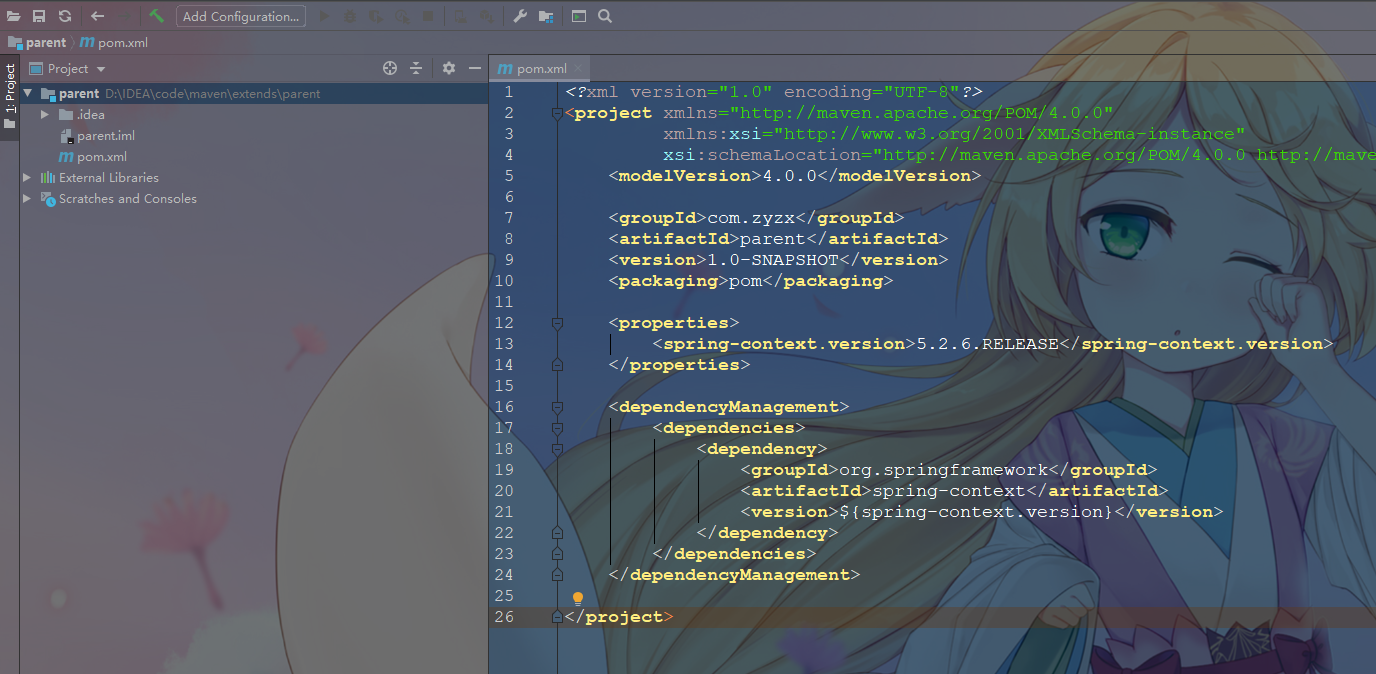The height and width of the screenshot is (674, 1376).
Task: Click the text 1.0-SNAPSHOT in version
Action: (x=773, y=260)
